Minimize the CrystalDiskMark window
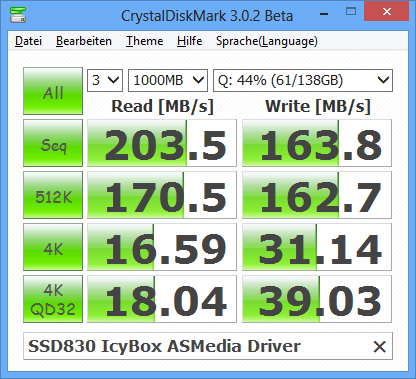Viewport: 416px width, 379px height. (324, 13)
